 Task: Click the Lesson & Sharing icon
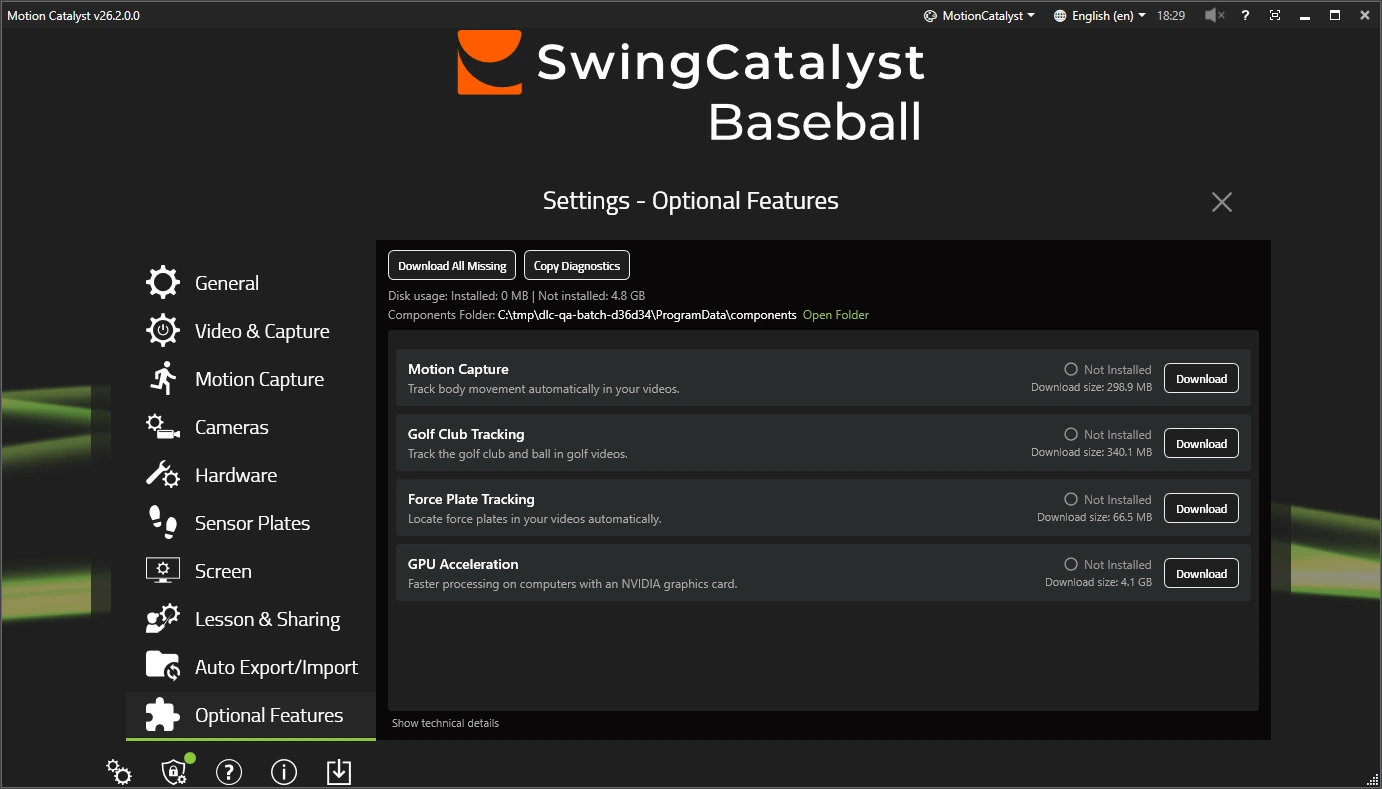tap(163, 619)
